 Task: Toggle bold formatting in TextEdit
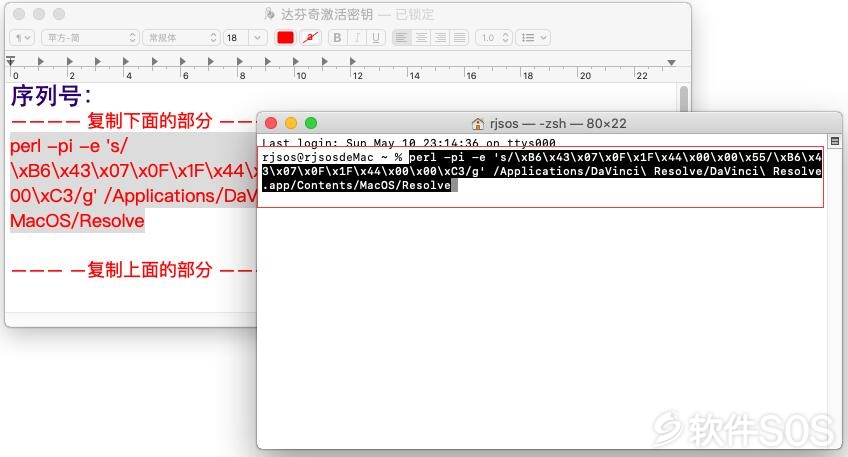click(x=337, y=37)
